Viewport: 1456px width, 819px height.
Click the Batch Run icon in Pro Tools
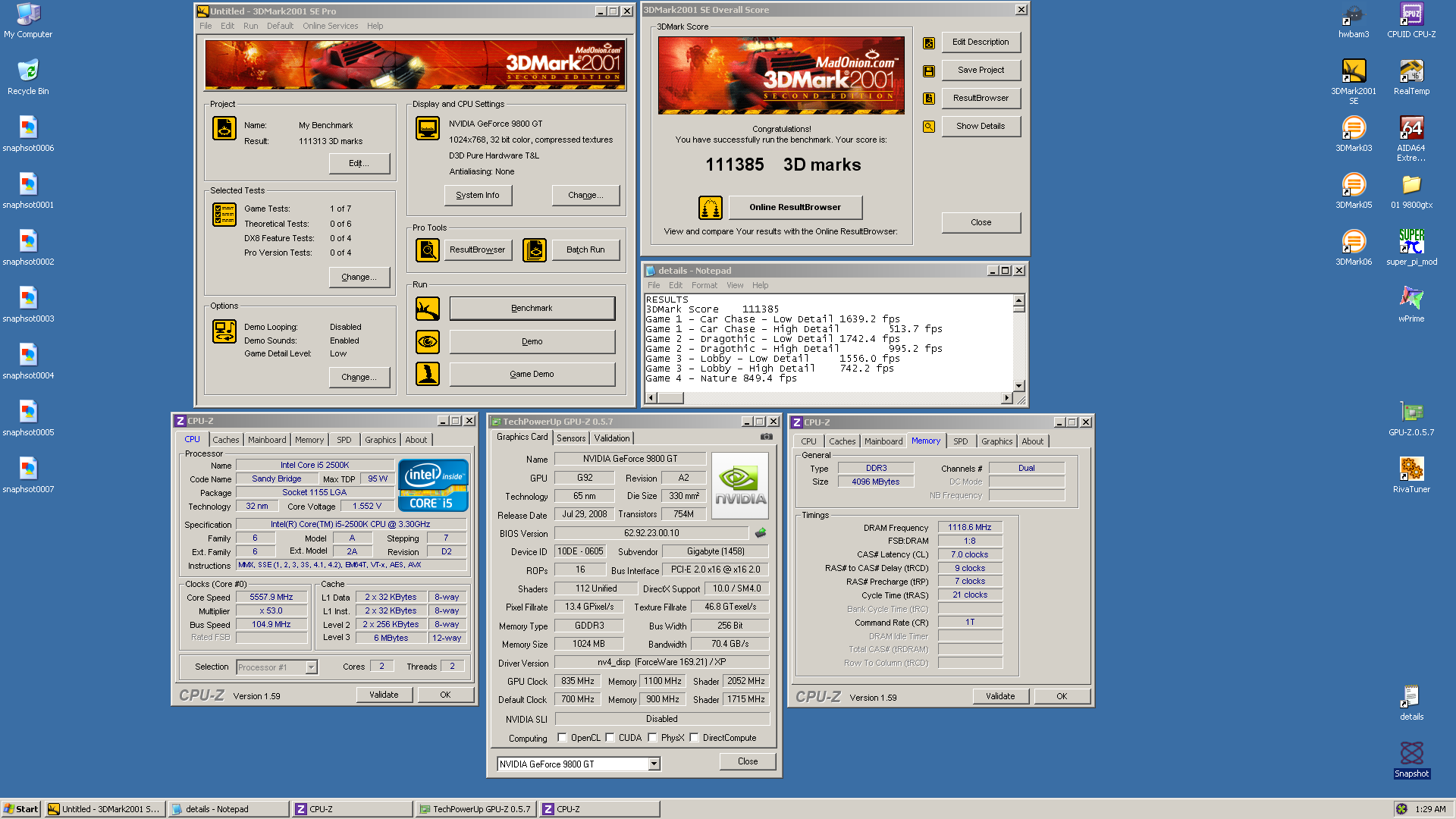(534, 250)
